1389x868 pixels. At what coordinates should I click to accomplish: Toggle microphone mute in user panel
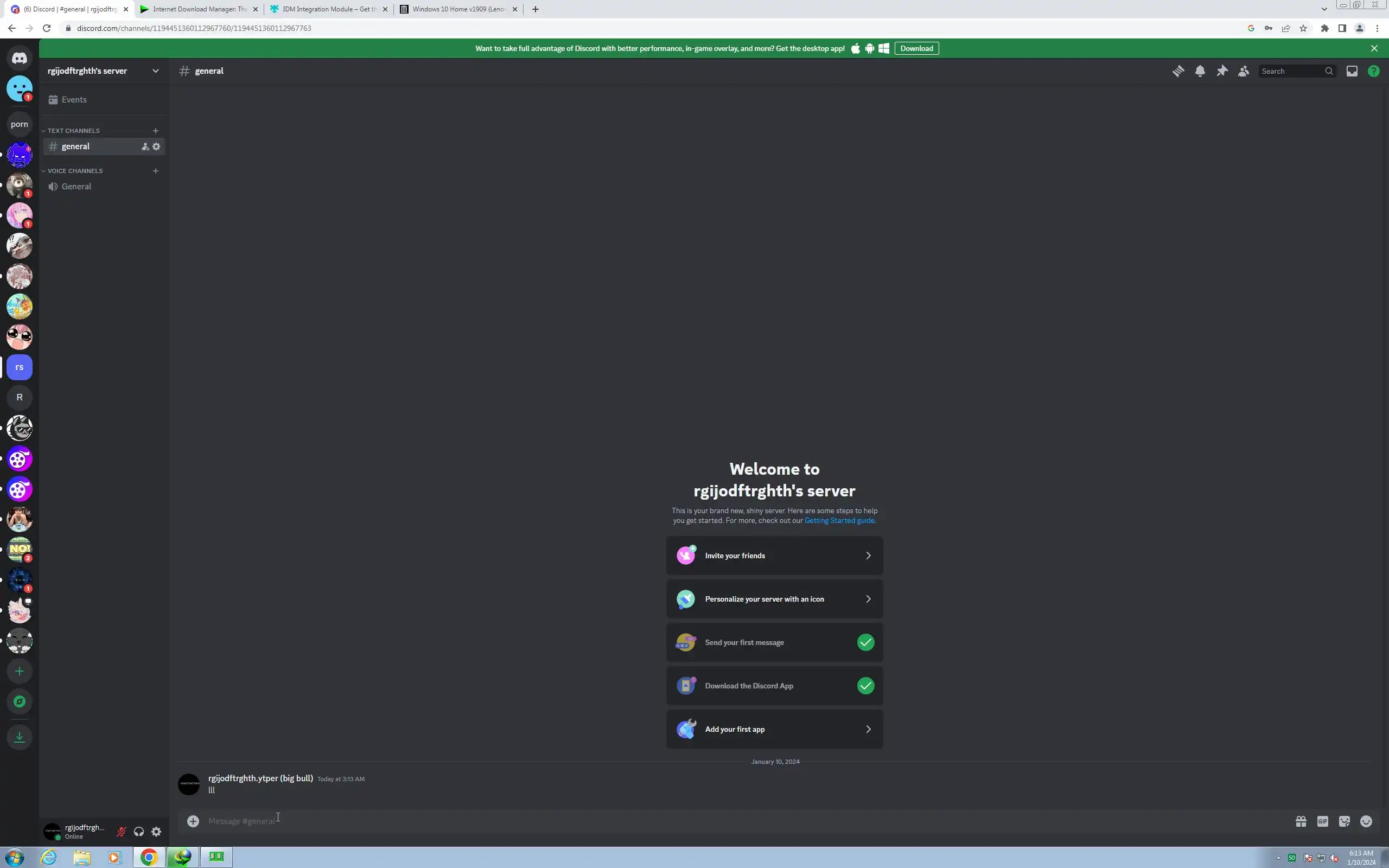[x=121, y=831]
